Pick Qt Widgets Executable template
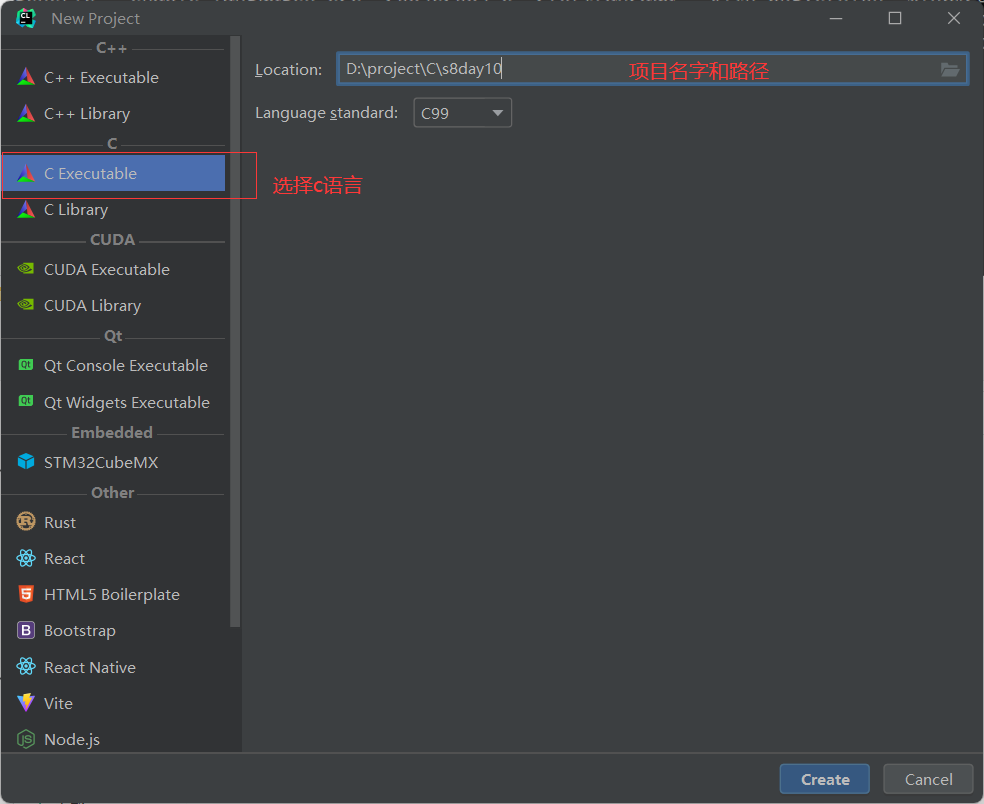This screenshot has width=984, height=804. click(x=113, y=402)
